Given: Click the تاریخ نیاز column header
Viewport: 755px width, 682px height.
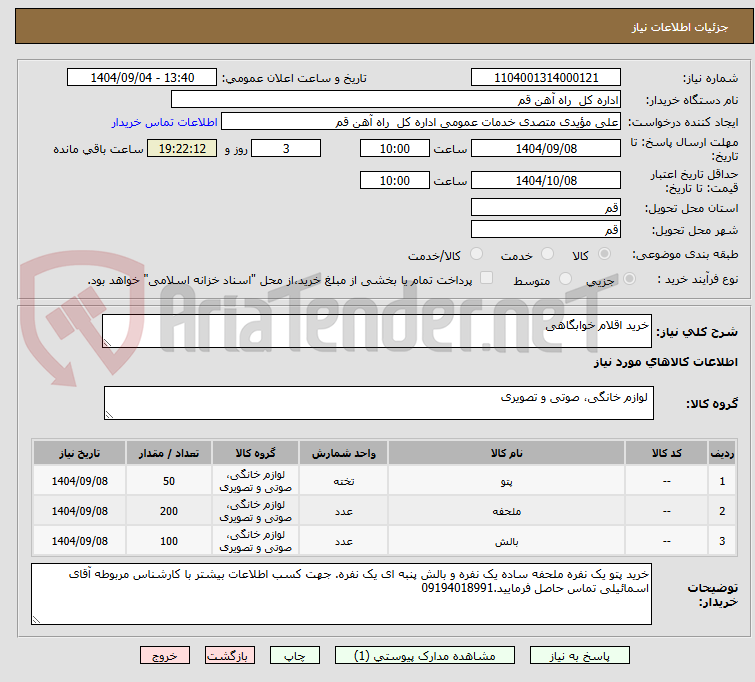Looking at the screenshot, I should (x=79, y=453).
